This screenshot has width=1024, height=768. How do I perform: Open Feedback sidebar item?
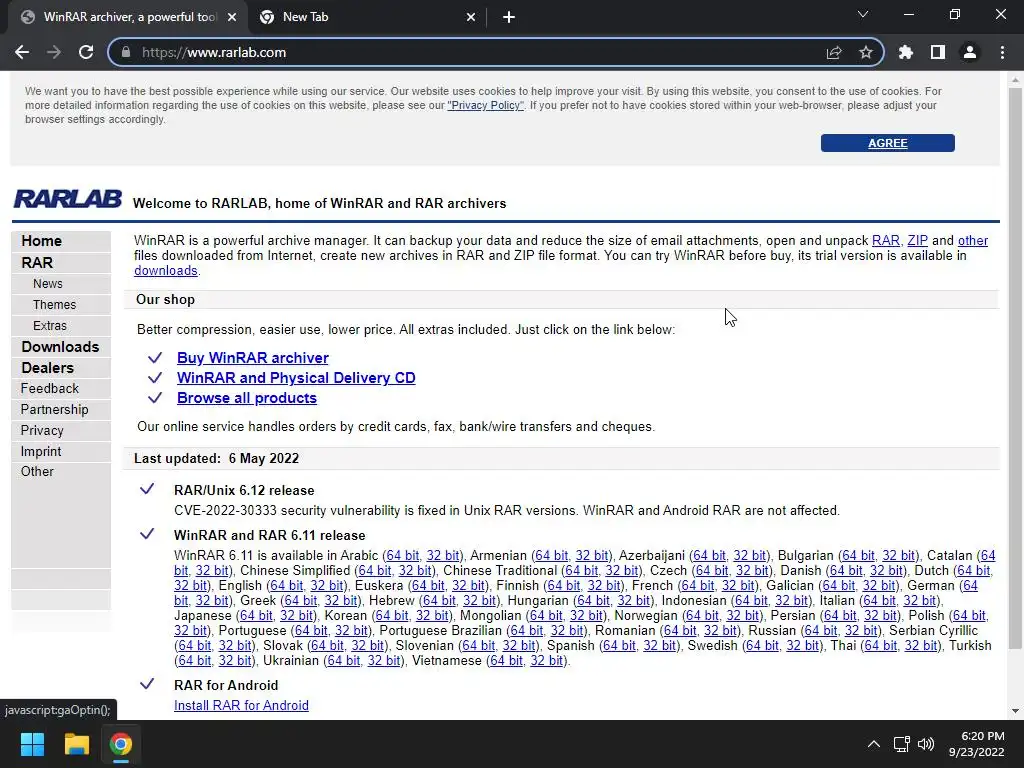pos(50,389)
